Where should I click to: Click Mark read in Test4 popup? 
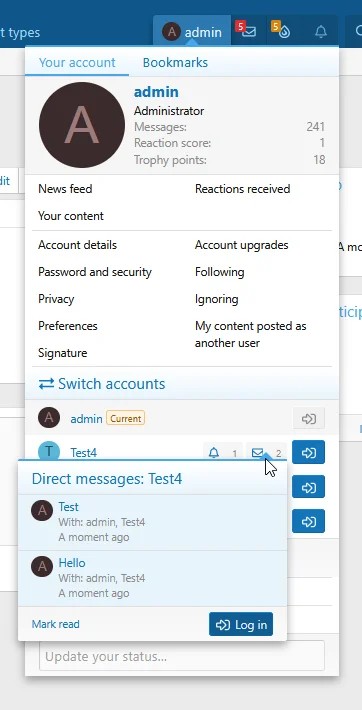(55, 624)
